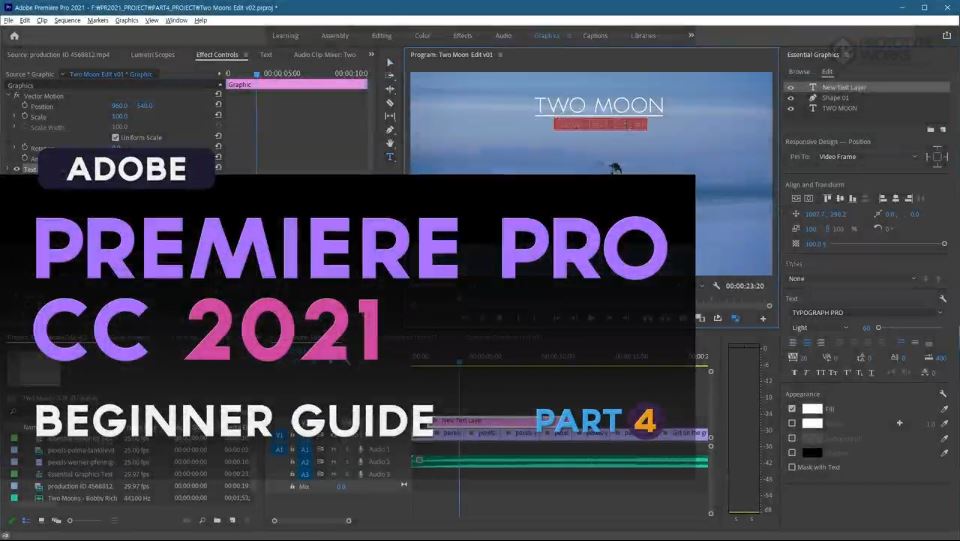
Task: Select the Slip tool
Action: 390,116
